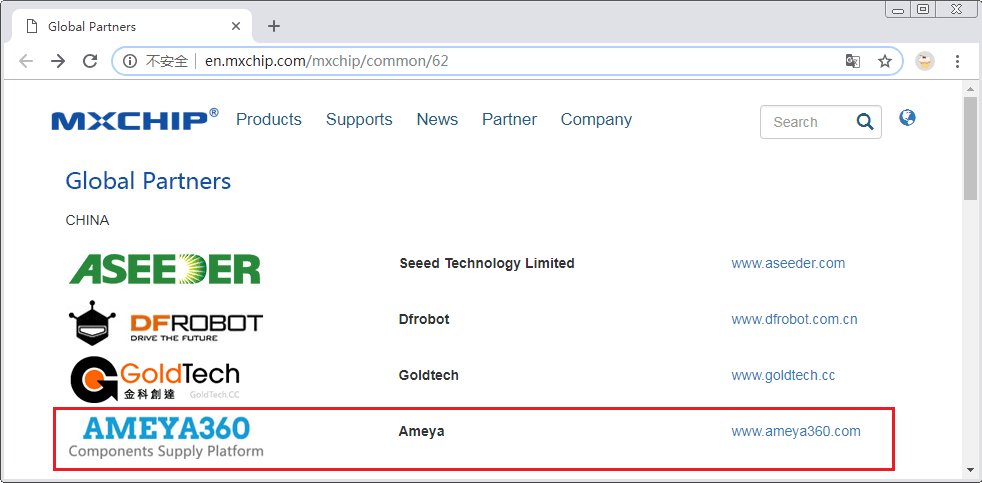Click the globe language icon

[907, 118]
